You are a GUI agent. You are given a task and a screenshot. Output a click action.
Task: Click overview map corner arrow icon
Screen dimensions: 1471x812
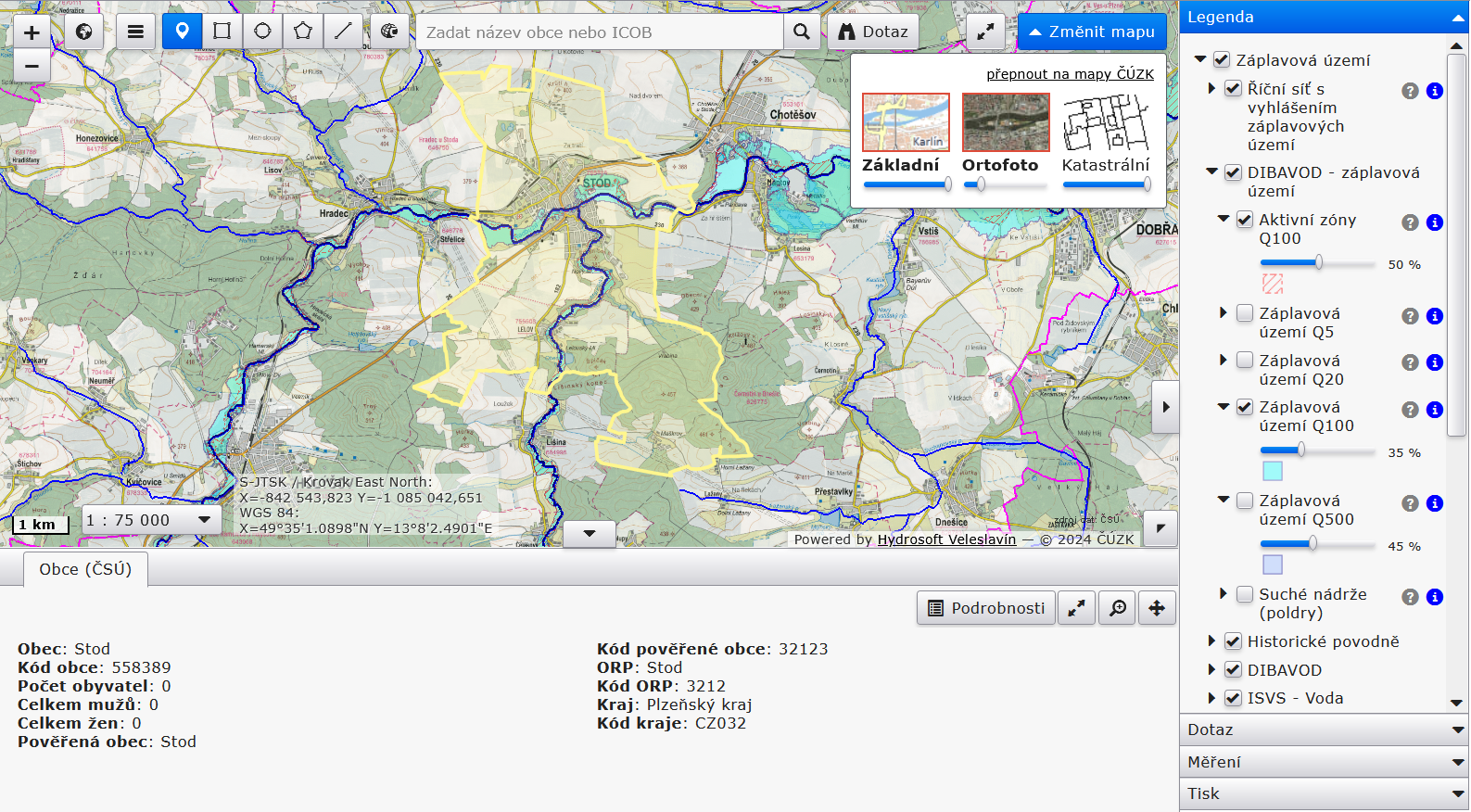click(1160, 528)
